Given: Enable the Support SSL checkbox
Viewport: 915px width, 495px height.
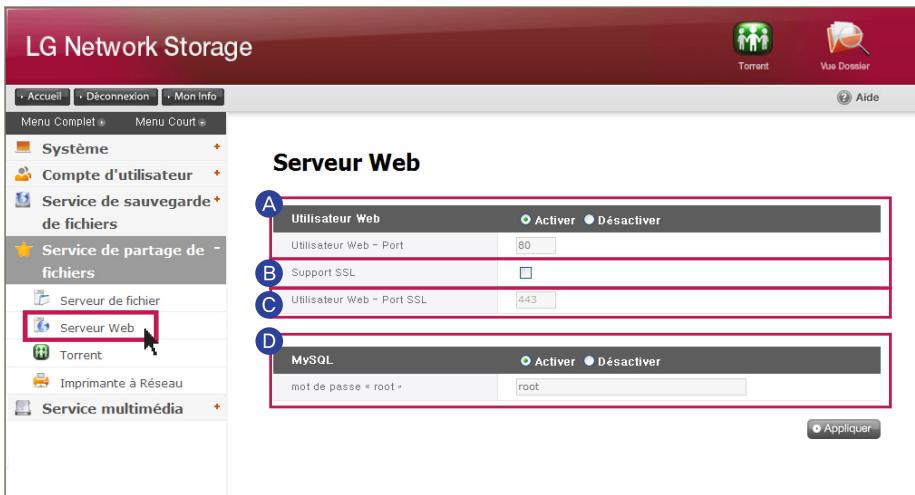Looking at the screenshot, I should (526, 273).
